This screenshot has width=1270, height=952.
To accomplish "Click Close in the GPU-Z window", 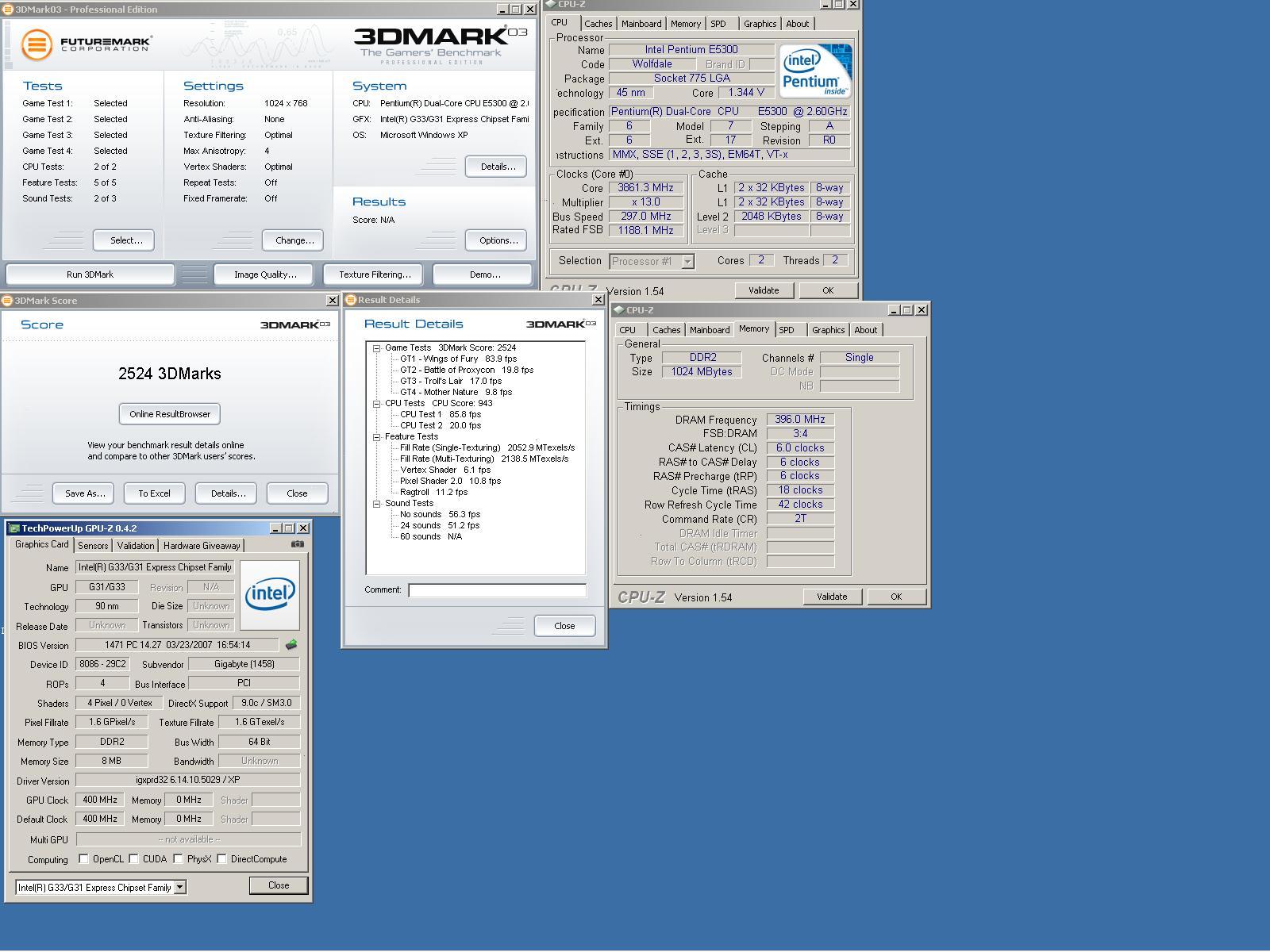I will pos(279,885).
